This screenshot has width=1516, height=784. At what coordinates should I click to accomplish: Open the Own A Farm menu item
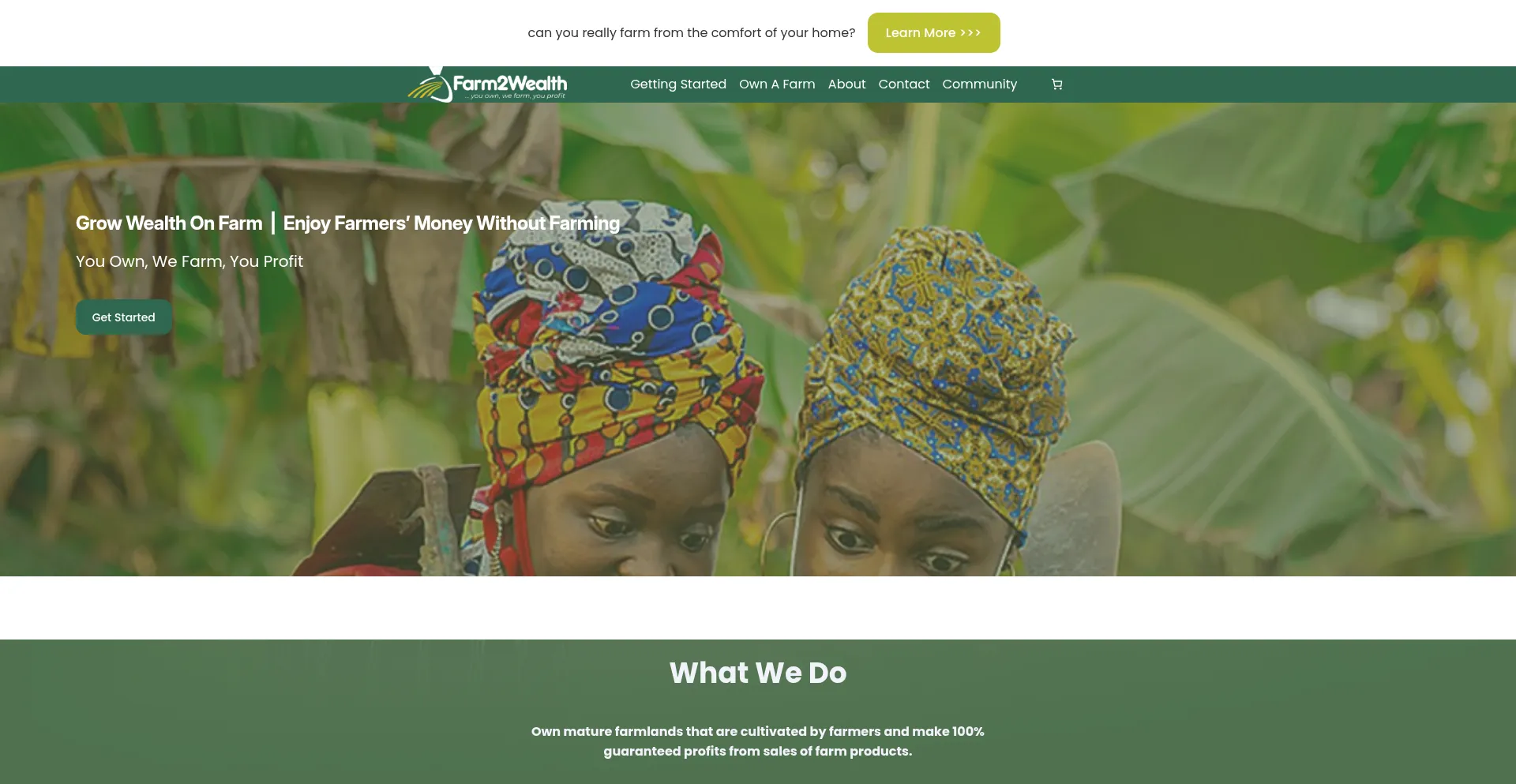click(777, 84)
